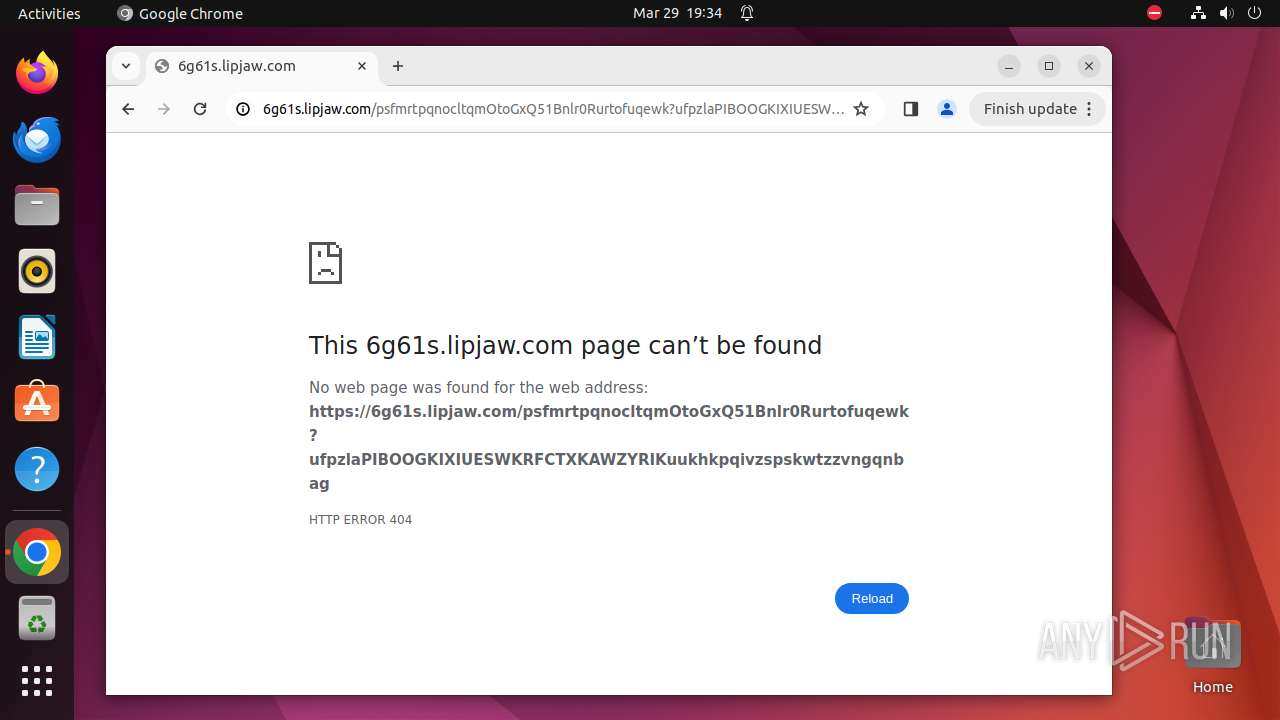Click the blue Reload button
The width and height of the screenshot is (1280, 720).
pos(872,598)
